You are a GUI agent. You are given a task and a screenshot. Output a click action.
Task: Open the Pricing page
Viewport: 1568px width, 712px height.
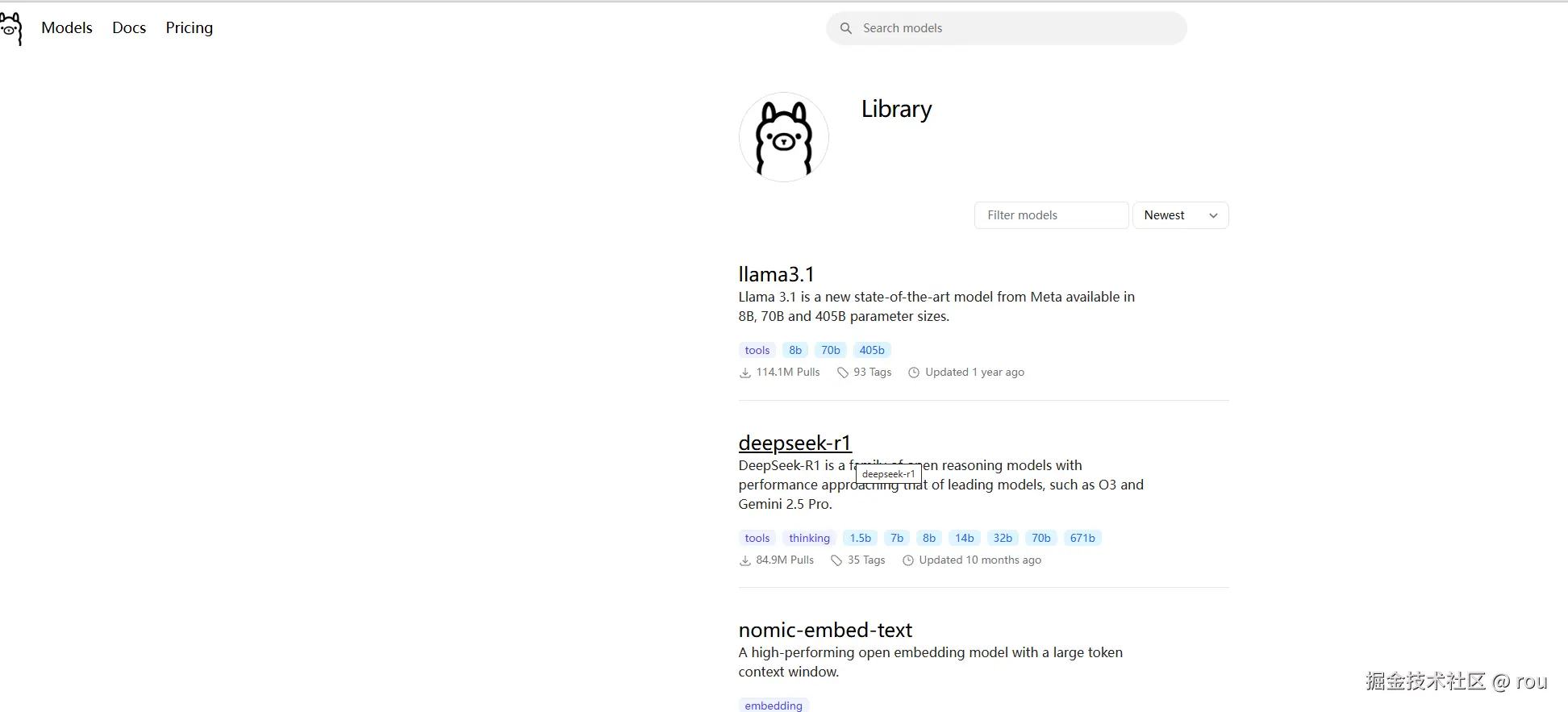[190, 28]
